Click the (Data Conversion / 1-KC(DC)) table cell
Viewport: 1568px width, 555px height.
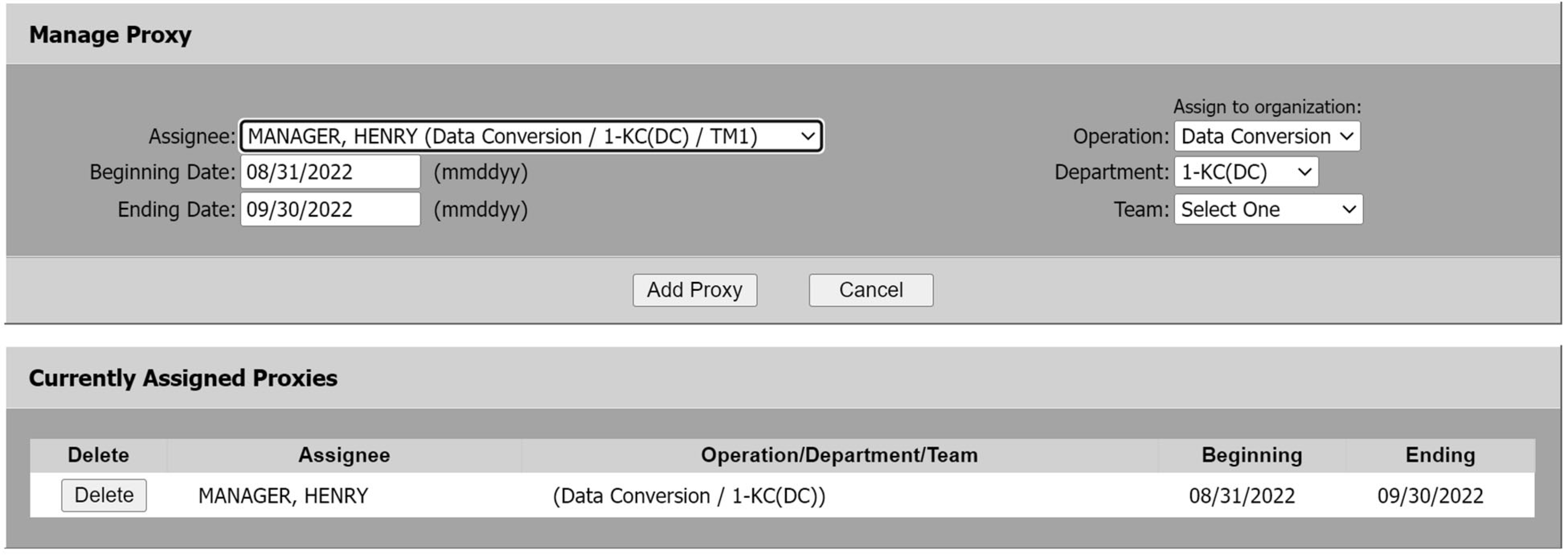pos(688,496)
